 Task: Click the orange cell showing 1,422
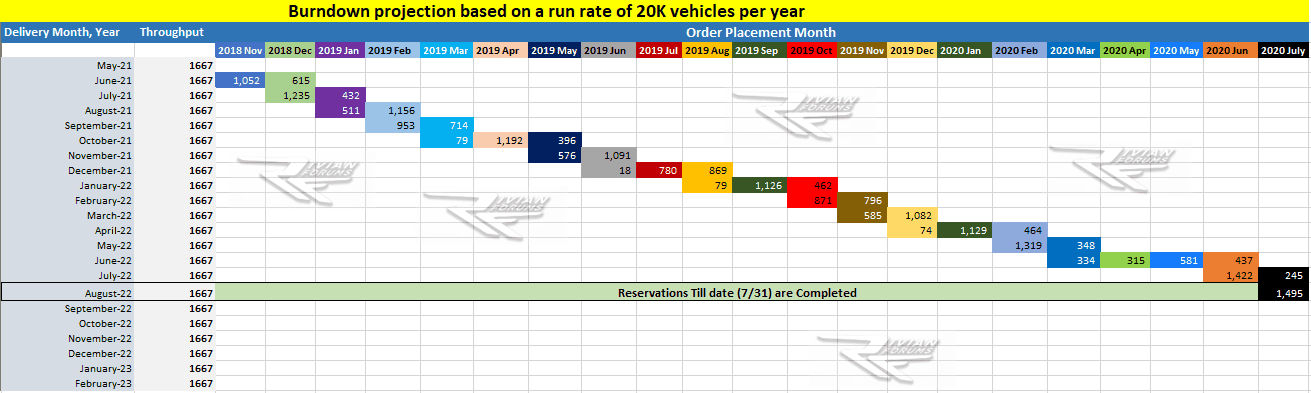click(x=1231, y=275)
